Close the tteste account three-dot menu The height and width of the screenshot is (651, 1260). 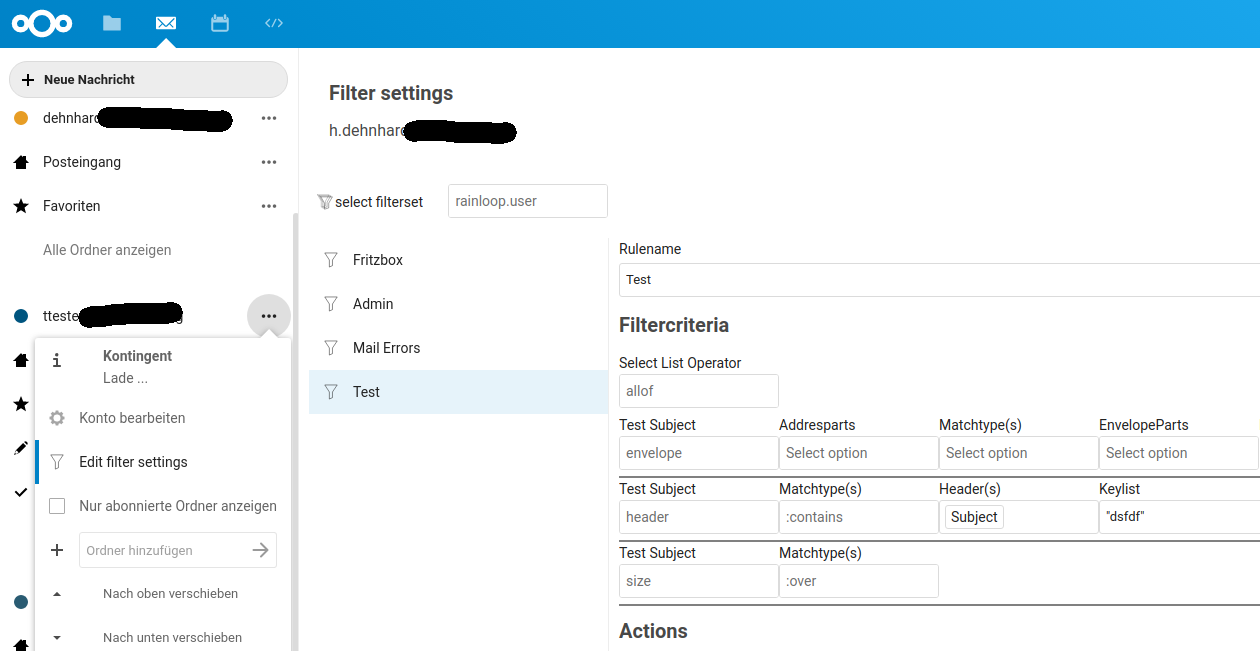(x=269, y=316)
